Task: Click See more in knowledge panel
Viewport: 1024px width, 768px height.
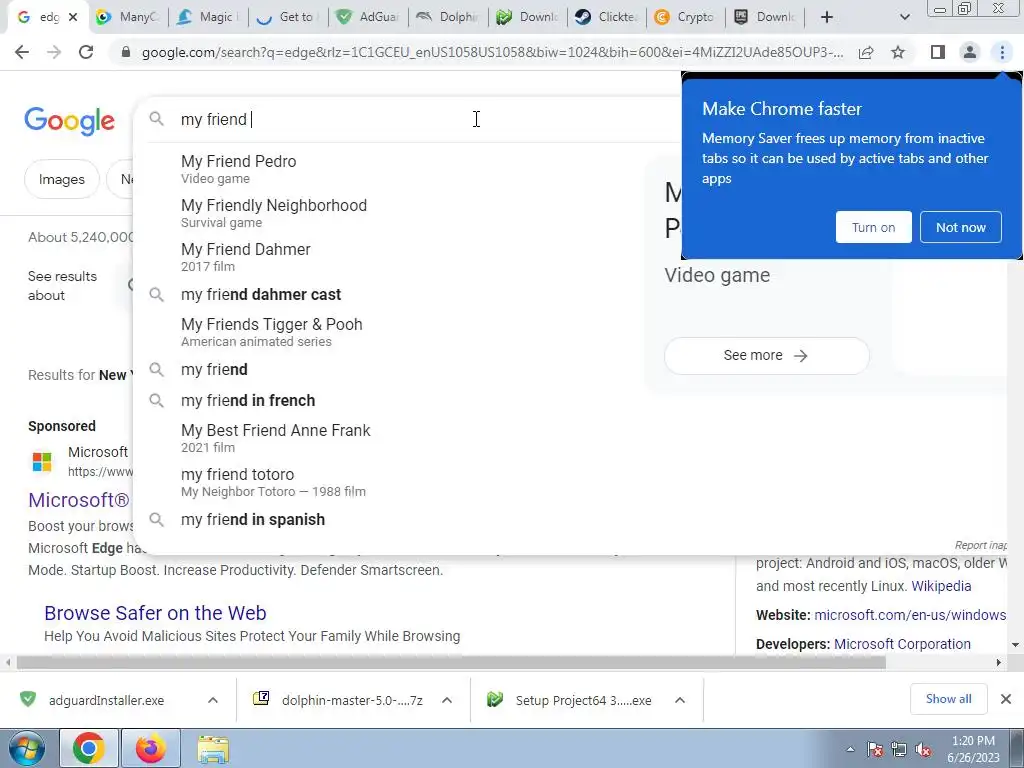Action: tap(766, 355)
